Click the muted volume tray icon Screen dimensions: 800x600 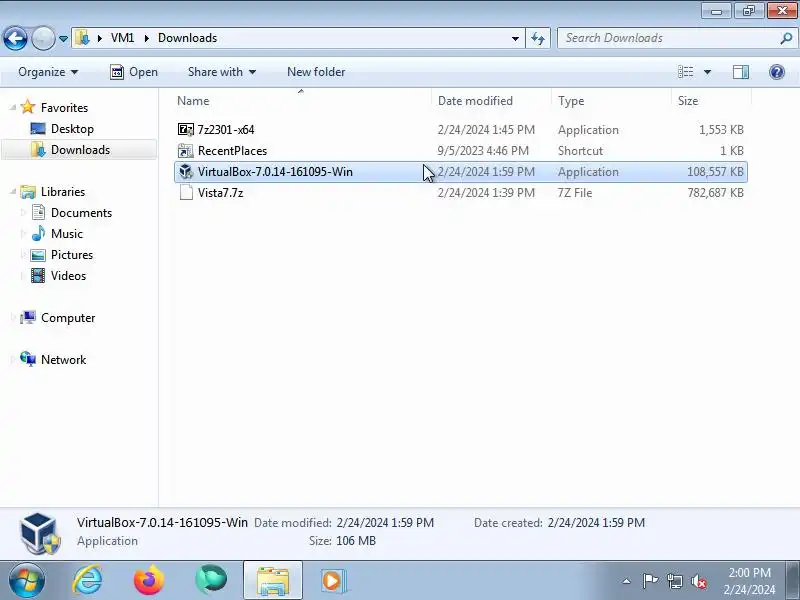[x=699, y=581]
